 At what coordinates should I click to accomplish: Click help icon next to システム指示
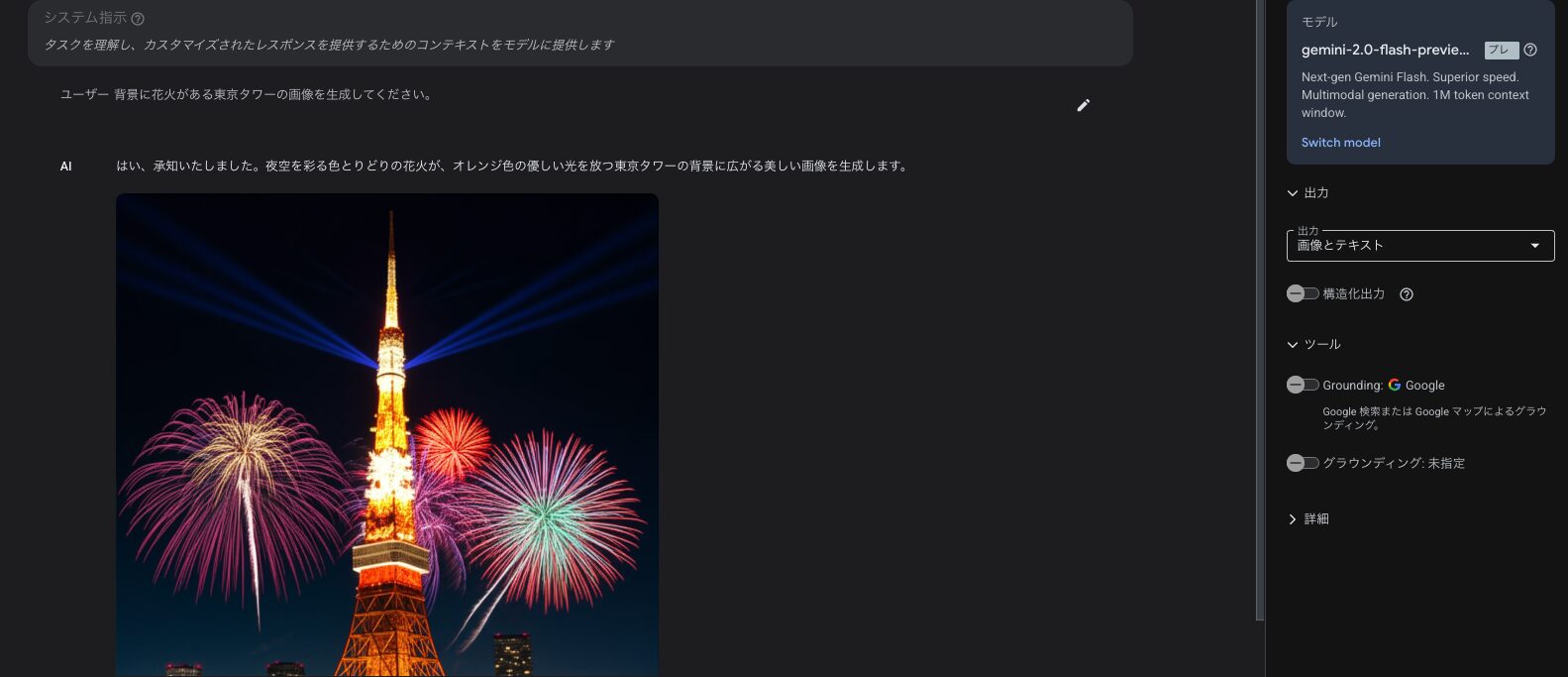click(x=138, y=19)
